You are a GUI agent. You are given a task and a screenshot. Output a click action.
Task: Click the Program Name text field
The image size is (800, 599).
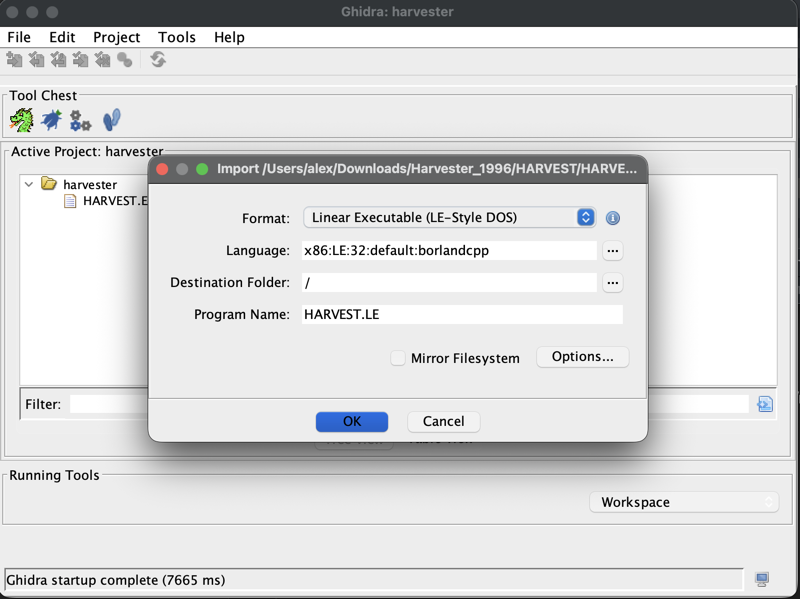[461, 314]
